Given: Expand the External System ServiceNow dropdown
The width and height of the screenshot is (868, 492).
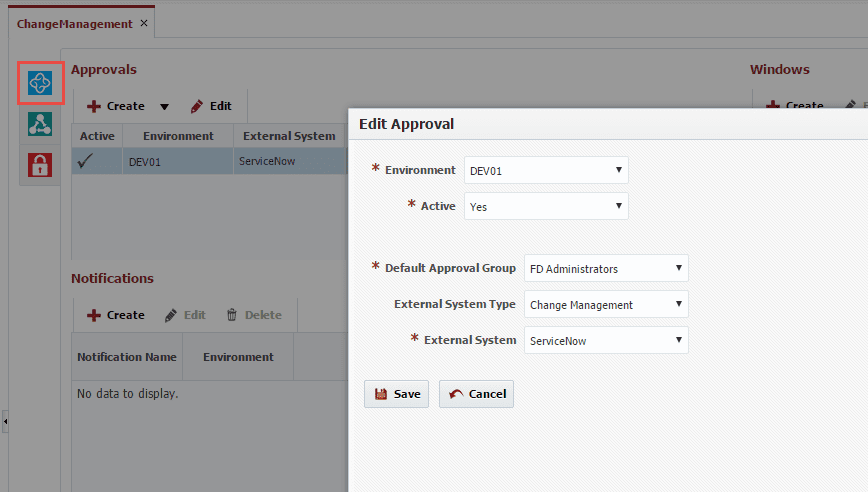Looking at the screenshot, I should coord(606,340).
